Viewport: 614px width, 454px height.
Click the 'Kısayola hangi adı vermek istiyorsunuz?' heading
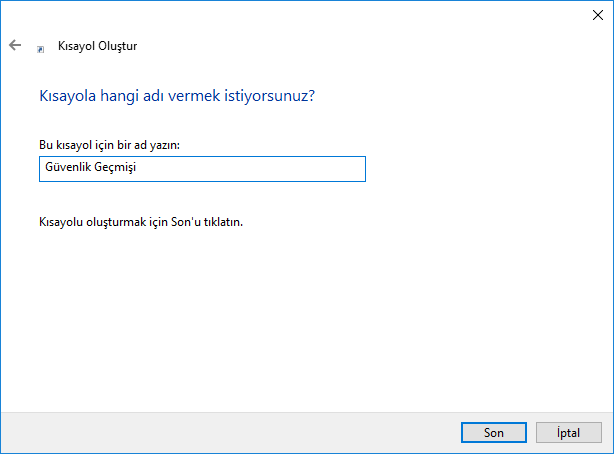(x=177, y=96)
